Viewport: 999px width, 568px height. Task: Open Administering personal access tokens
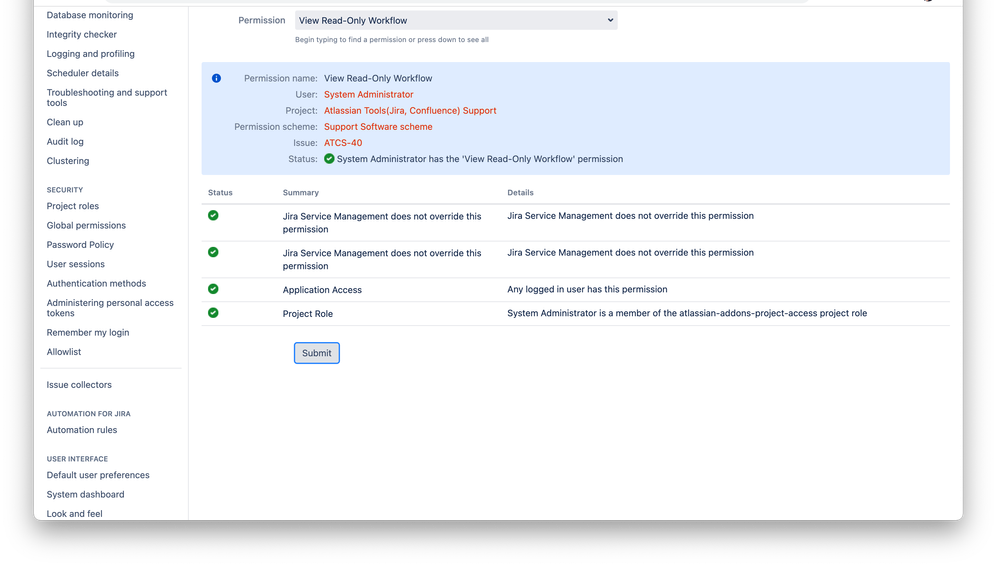click(x=110, y=308)
